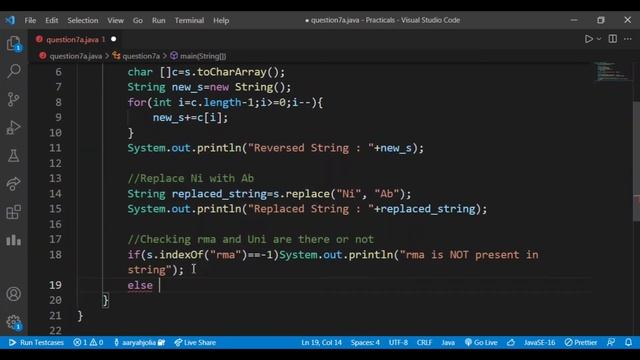Open the View menu
The height and width of the screenshot is (360, 640).
click(116, 20)
